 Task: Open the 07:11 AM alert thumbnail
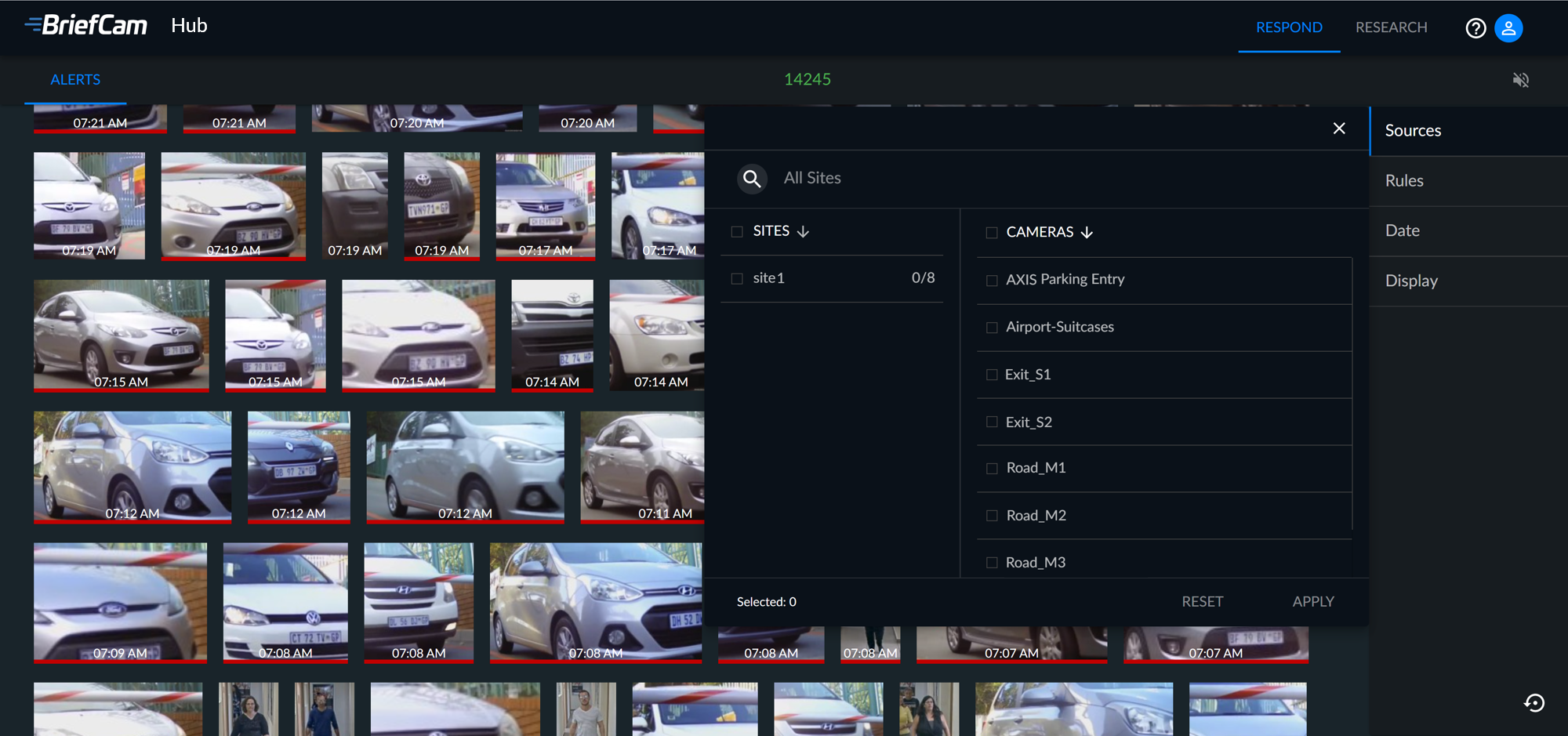pyautogui.click(x=642, y=467)
